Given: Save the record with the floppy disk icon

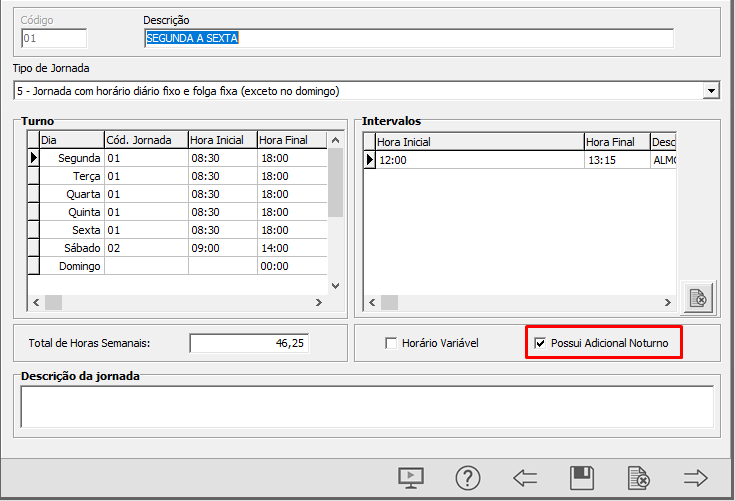Looking at the screenshot, I should coord(582,478).
